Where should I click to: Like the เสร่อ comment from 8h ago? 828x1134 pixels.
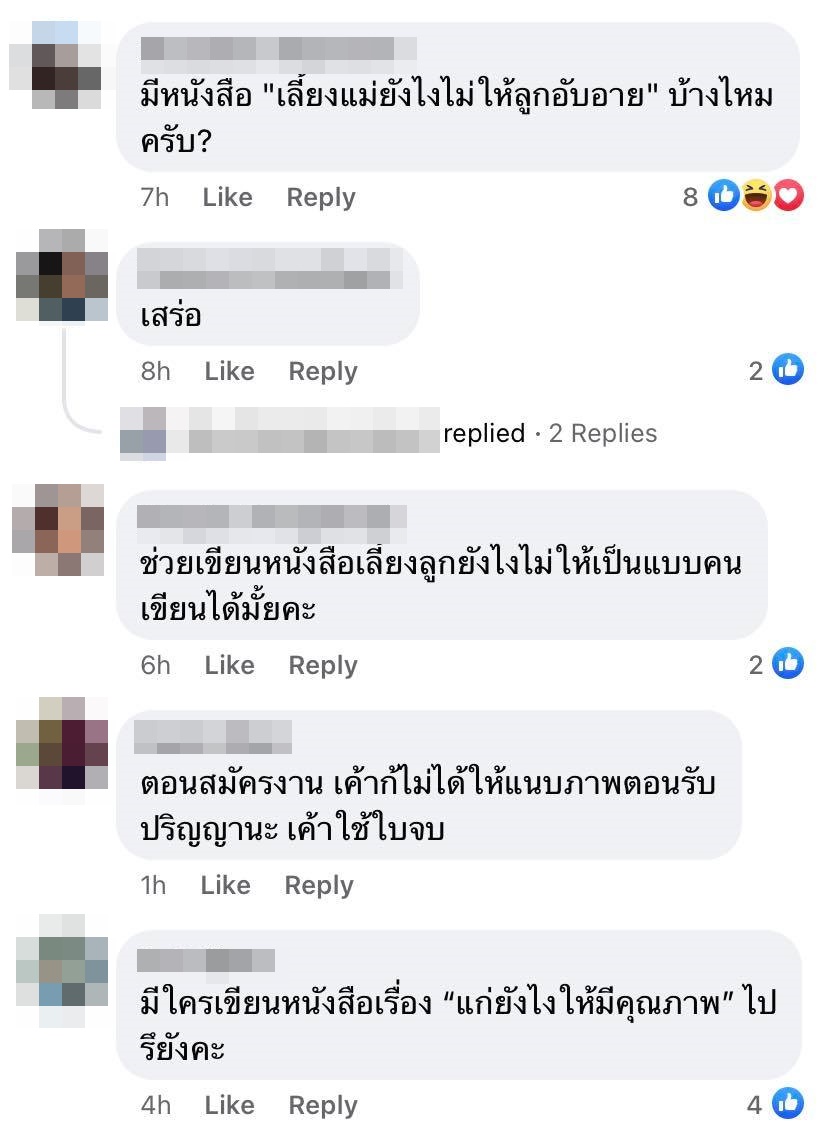(x=229, y=371)
